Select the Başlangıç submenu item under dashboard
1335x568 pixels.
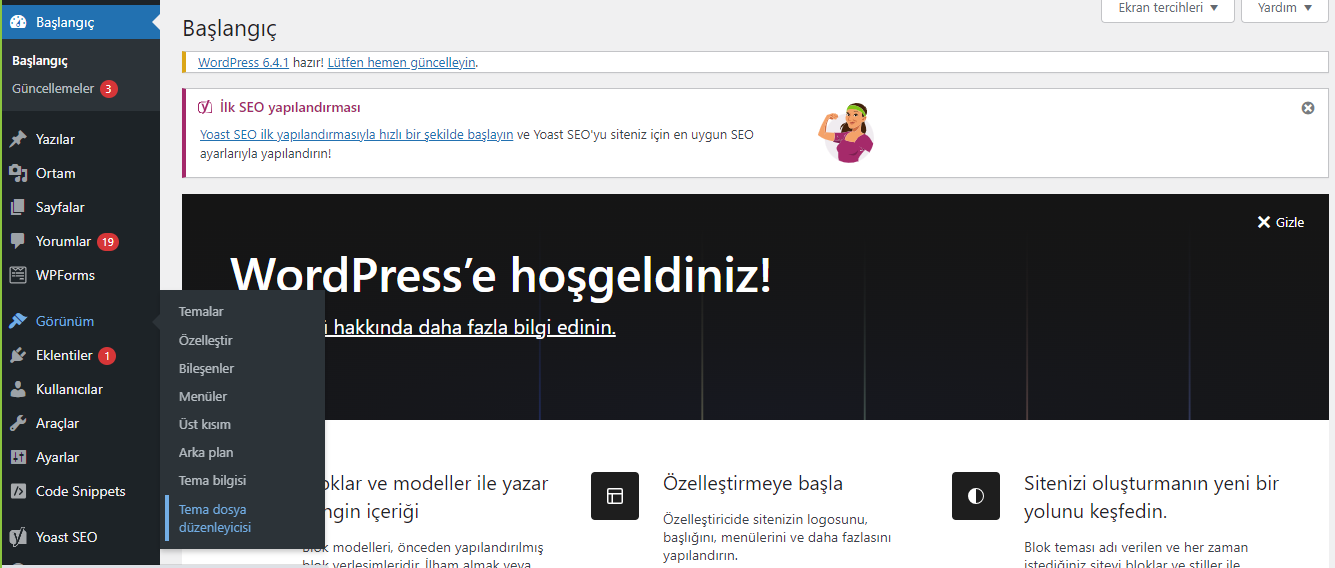tap(40, 61)
